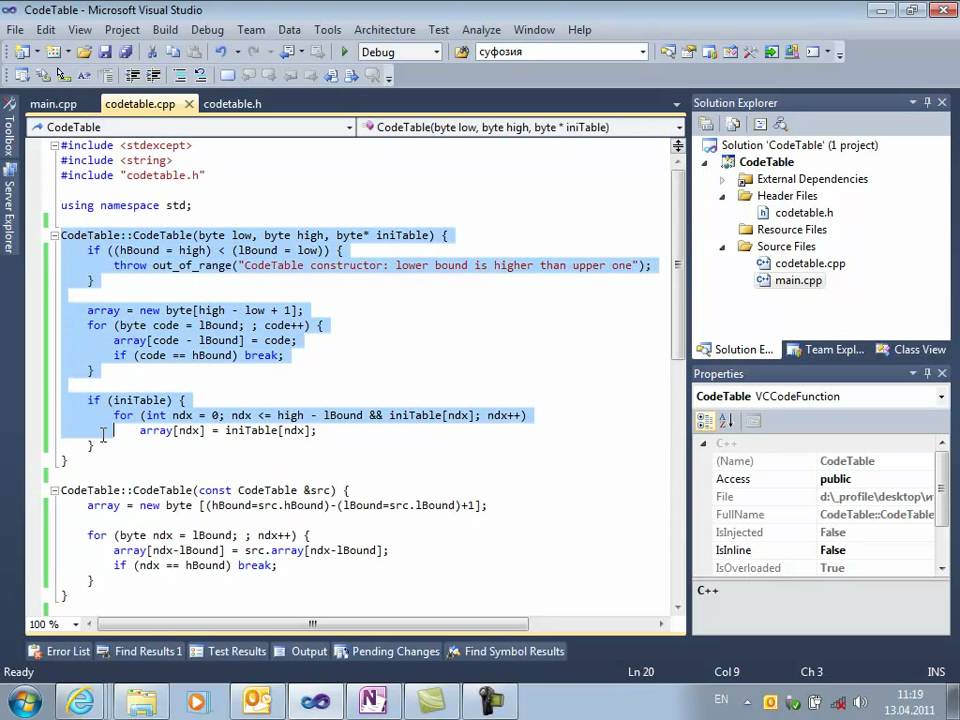
Task: Start debugging with the green play icon
Action: point(344,52)
